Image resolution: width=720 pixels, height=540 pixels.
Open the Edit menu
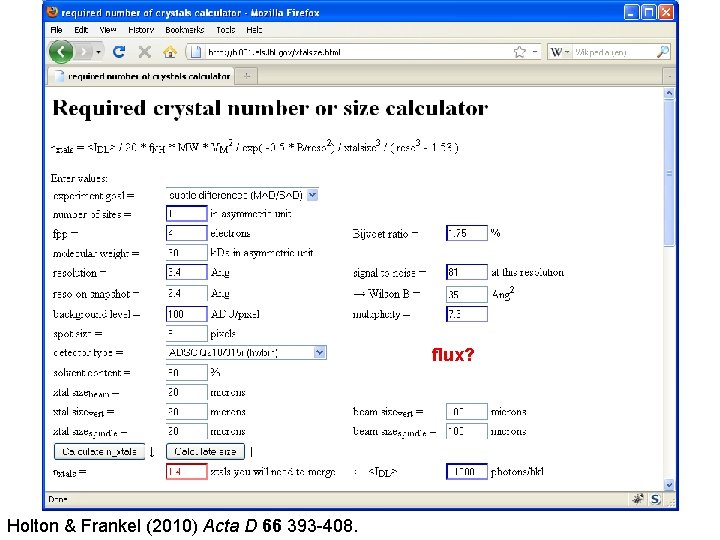[x=81, y=30]
